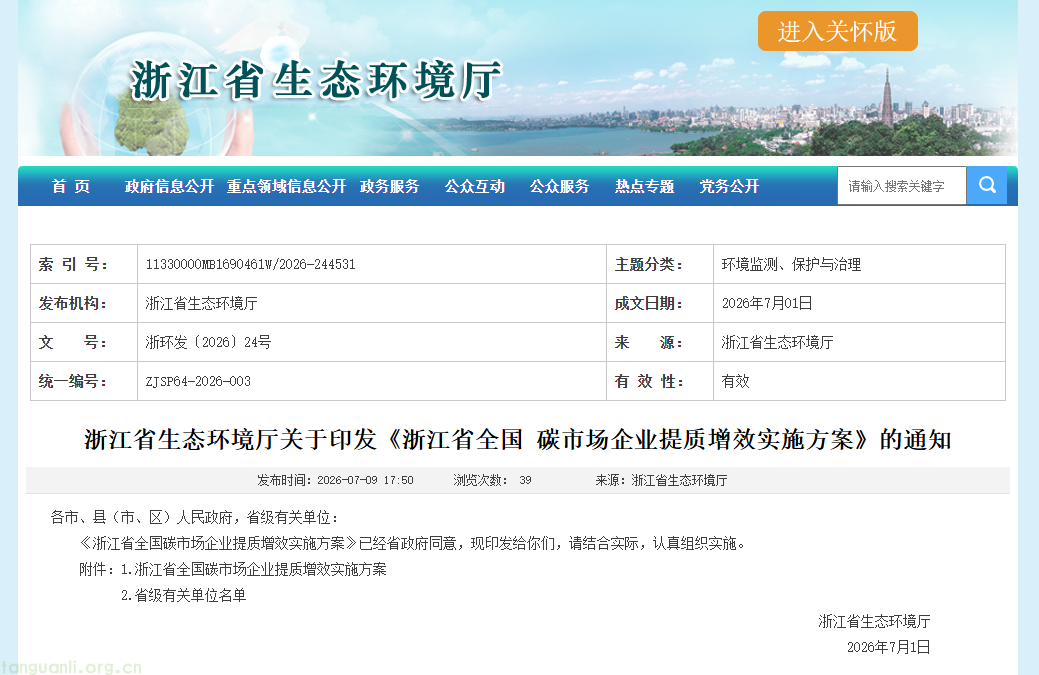Click the document number 浙环发〔2026〕24号
Screen dimensions: 1039x675
(x=208, y=342)
